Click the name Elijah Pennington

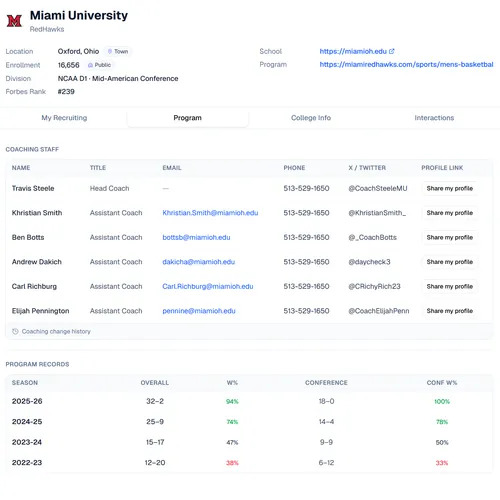(x=41, y=311)
